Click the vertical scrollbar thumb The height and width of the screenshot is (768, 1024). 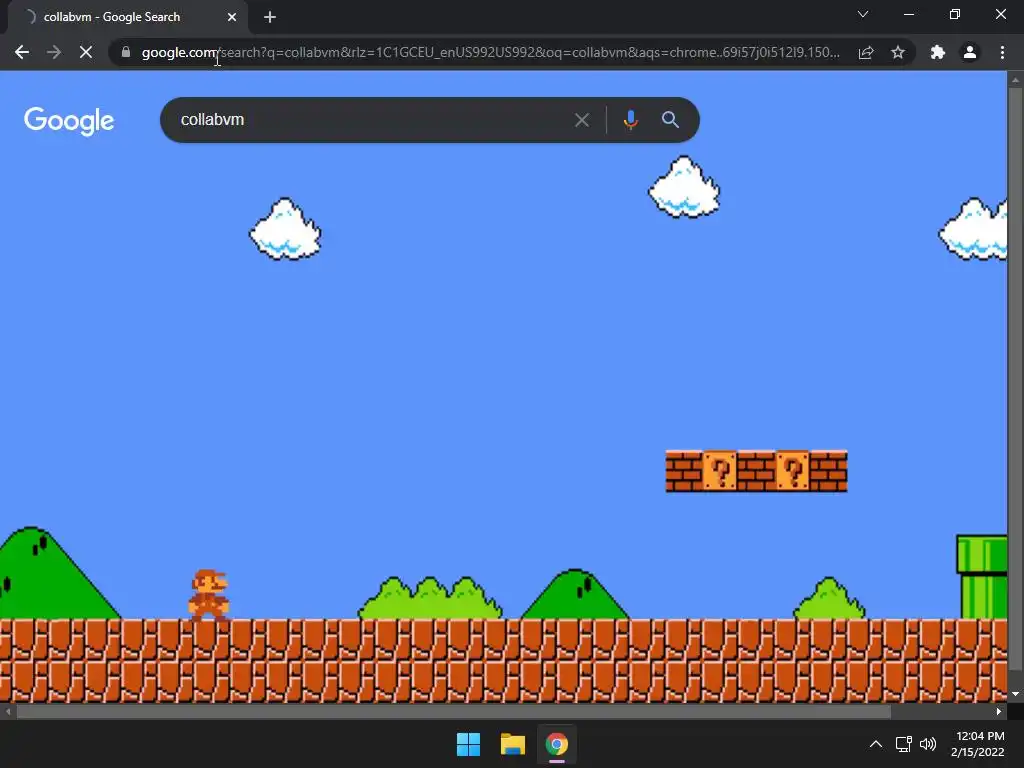point(1015,379)
